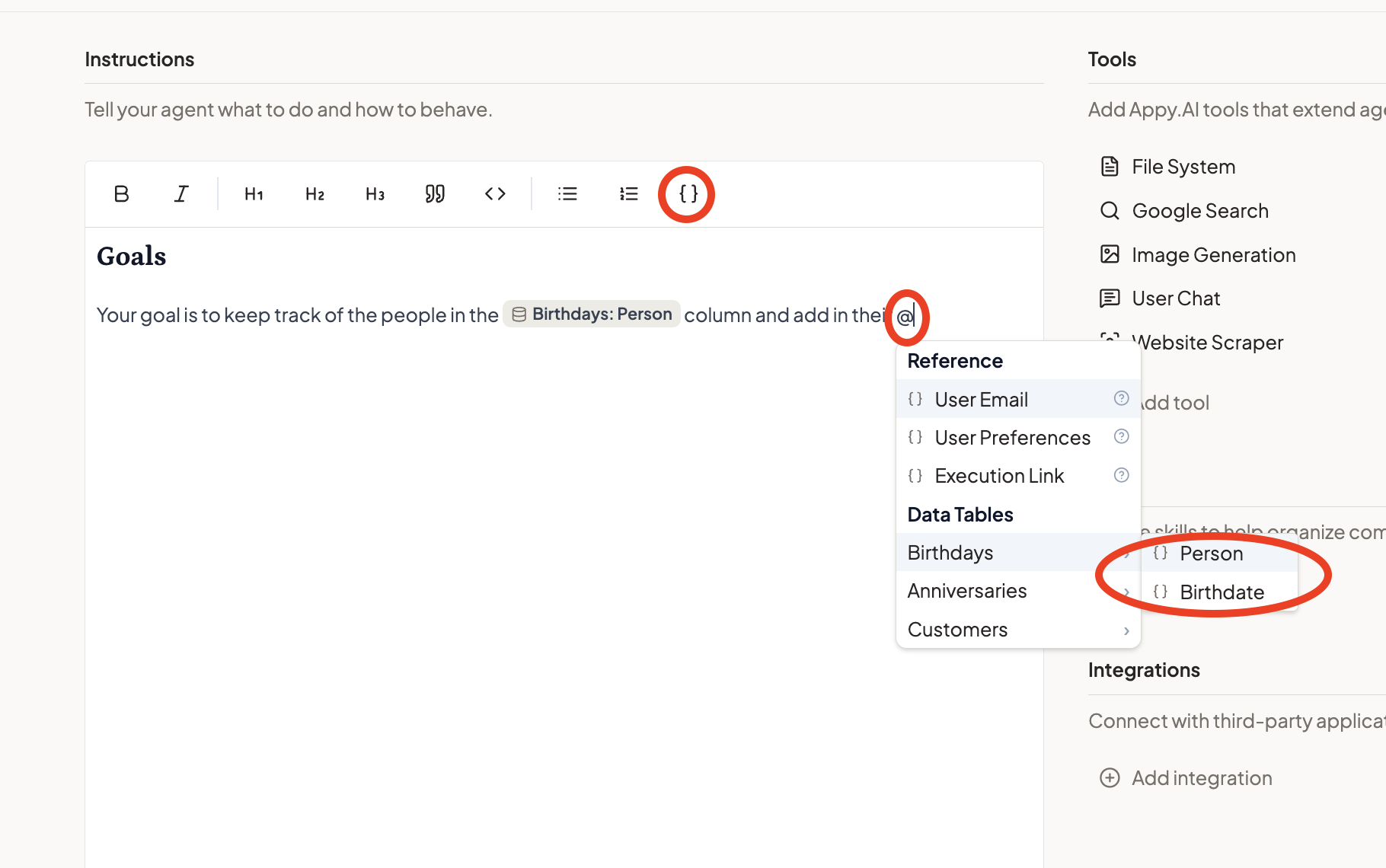Open the User Email help tooltip
Image resolution: width=1386 pixels, height=868 pixels.
(1121, 397)
